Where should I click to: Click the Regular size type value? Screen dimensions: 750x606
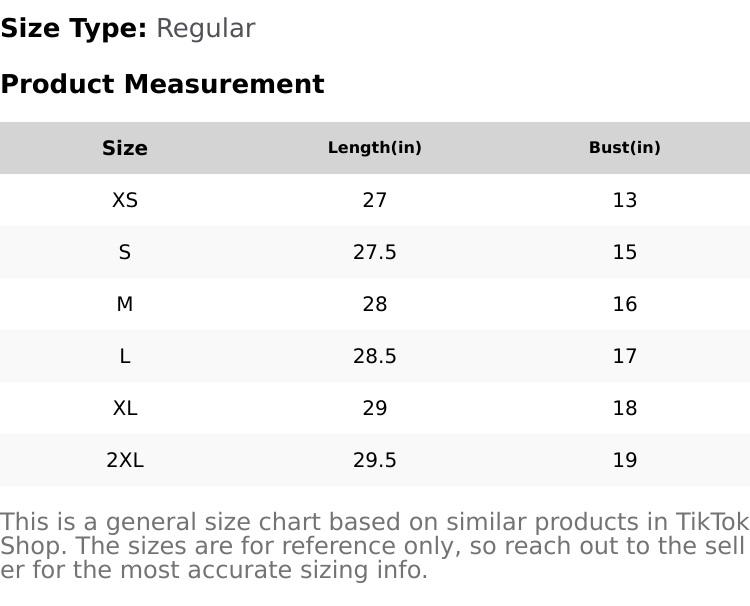(x=206, y=29)
